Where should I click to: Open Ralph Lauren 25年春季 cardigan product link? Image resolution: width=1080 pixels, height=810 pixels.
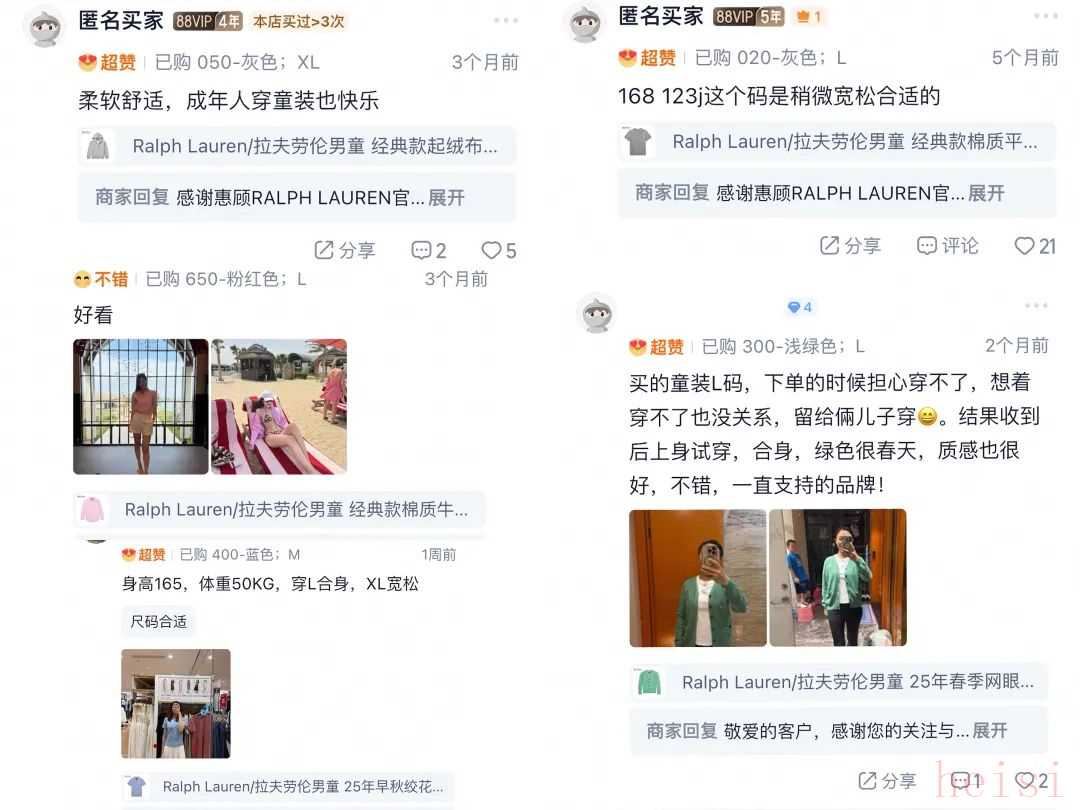pos(838,682)
